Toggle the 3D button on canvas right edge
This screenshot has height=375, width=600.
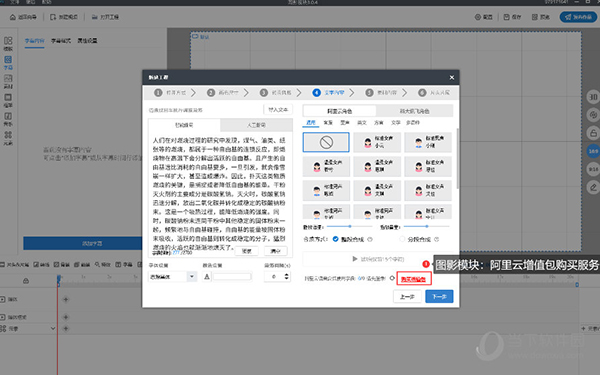click(593, 97)
